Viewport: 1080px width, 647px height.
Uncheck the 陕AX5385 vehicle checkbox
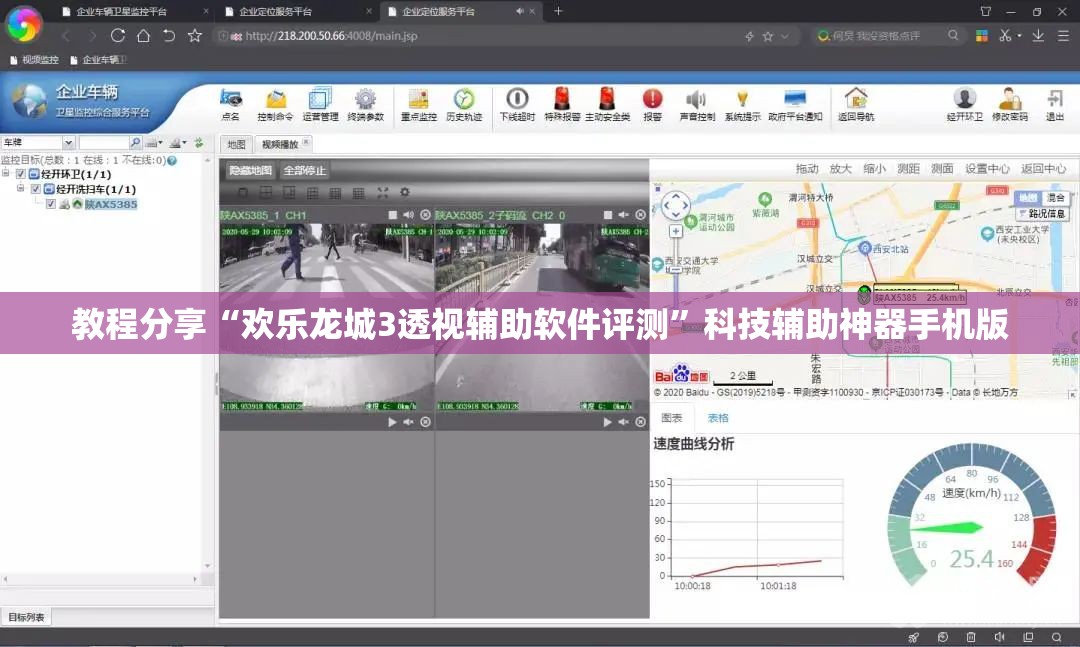pyautogui.click(x=51, y=204)
